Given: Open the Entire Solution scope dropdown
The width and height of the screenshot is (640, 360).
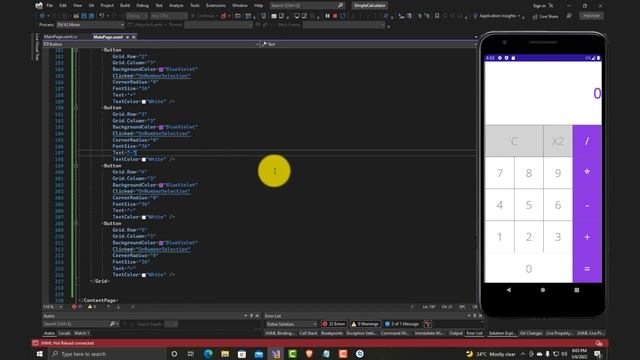Looking at the screenshot, I should (291, 324).
